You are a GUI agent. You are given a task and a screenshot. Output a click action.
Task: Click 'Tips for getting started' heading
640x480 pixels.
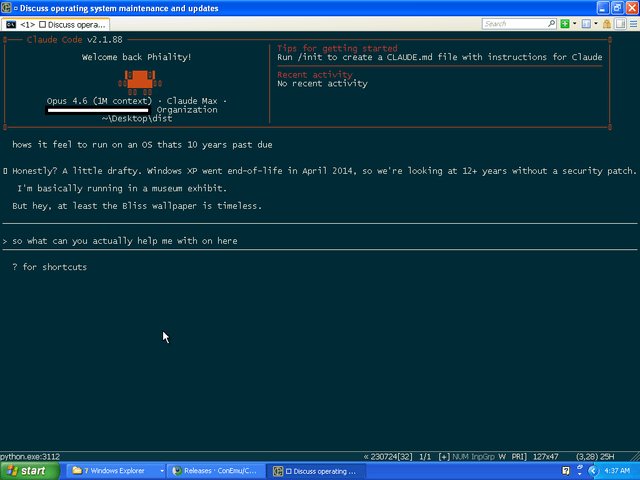click(337, 48)
